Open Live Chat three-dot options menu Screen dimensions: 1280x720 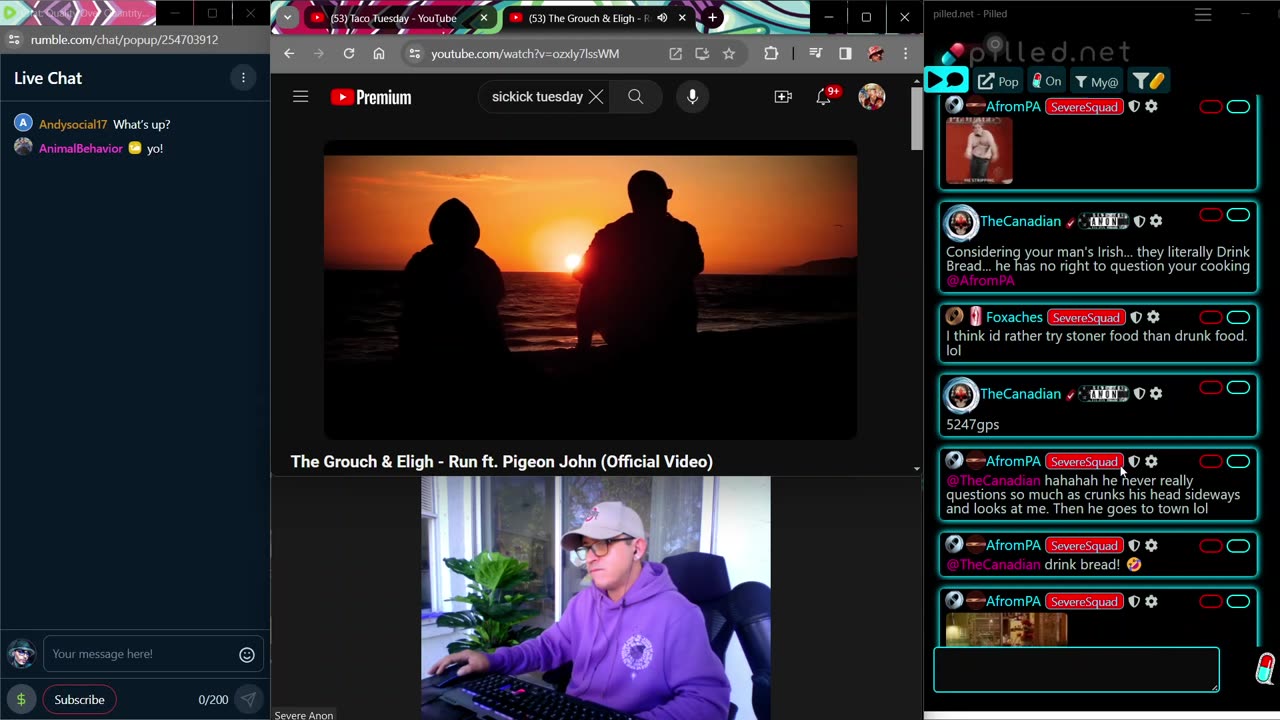coord(243,78)
